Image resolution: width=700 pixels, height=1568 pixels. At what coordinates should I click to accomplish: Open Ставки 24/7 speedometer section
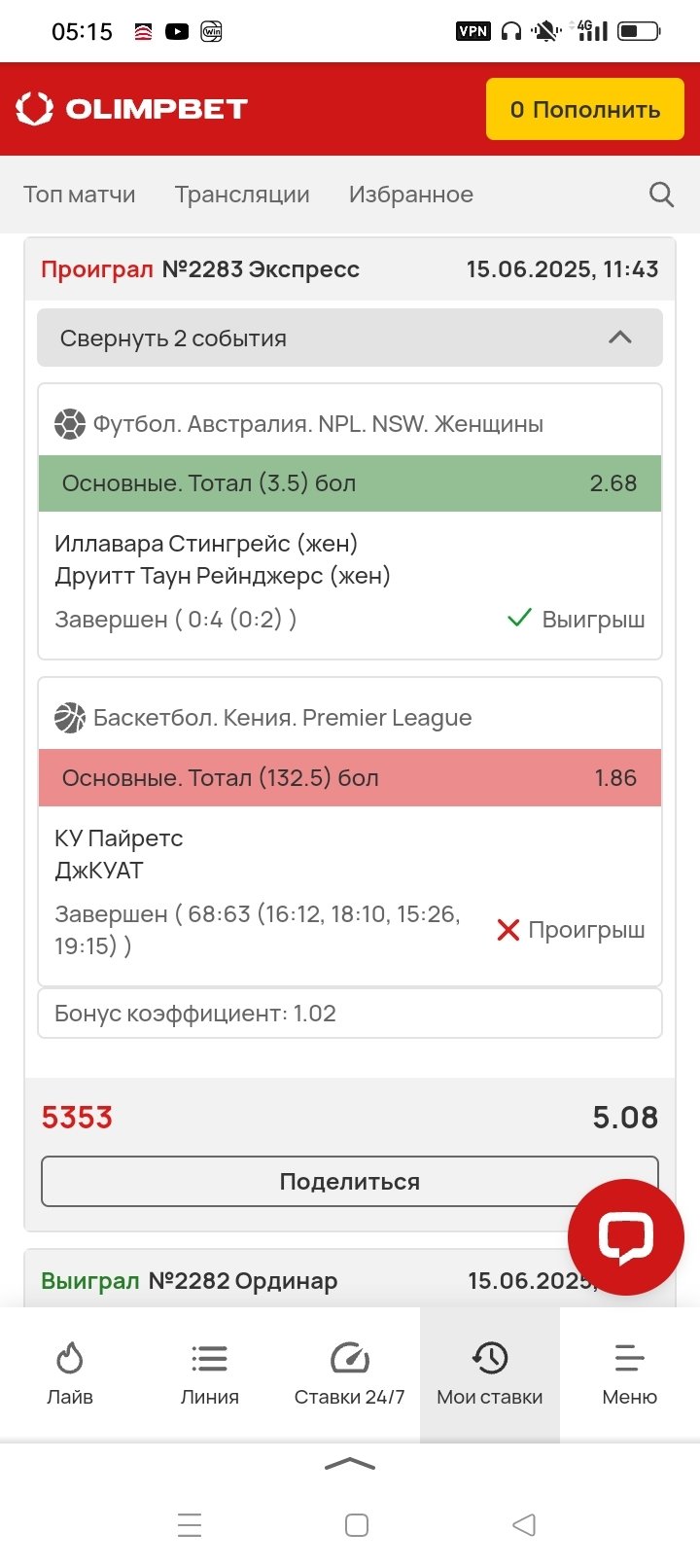350,1372
